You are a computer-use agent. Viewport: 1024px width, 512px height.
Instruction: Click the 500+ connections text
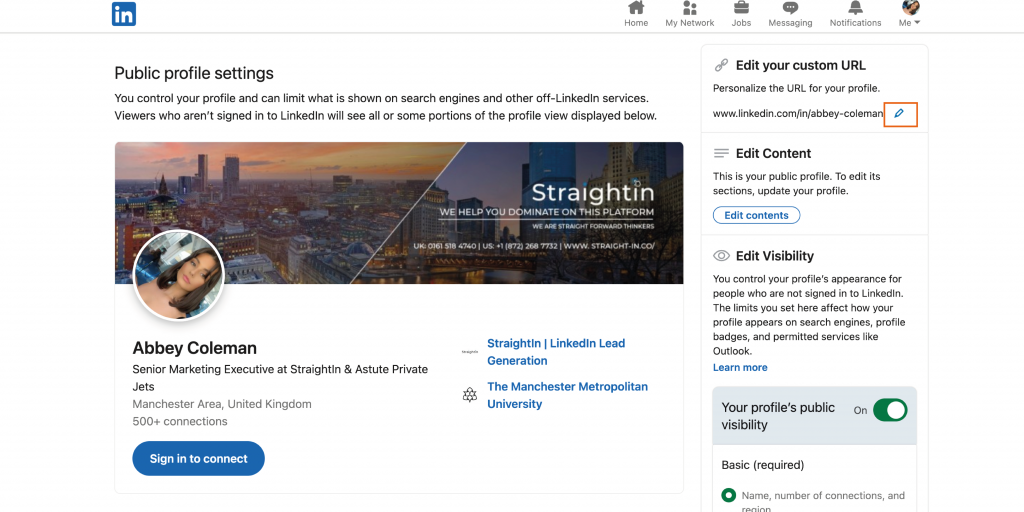pos(180,421)
